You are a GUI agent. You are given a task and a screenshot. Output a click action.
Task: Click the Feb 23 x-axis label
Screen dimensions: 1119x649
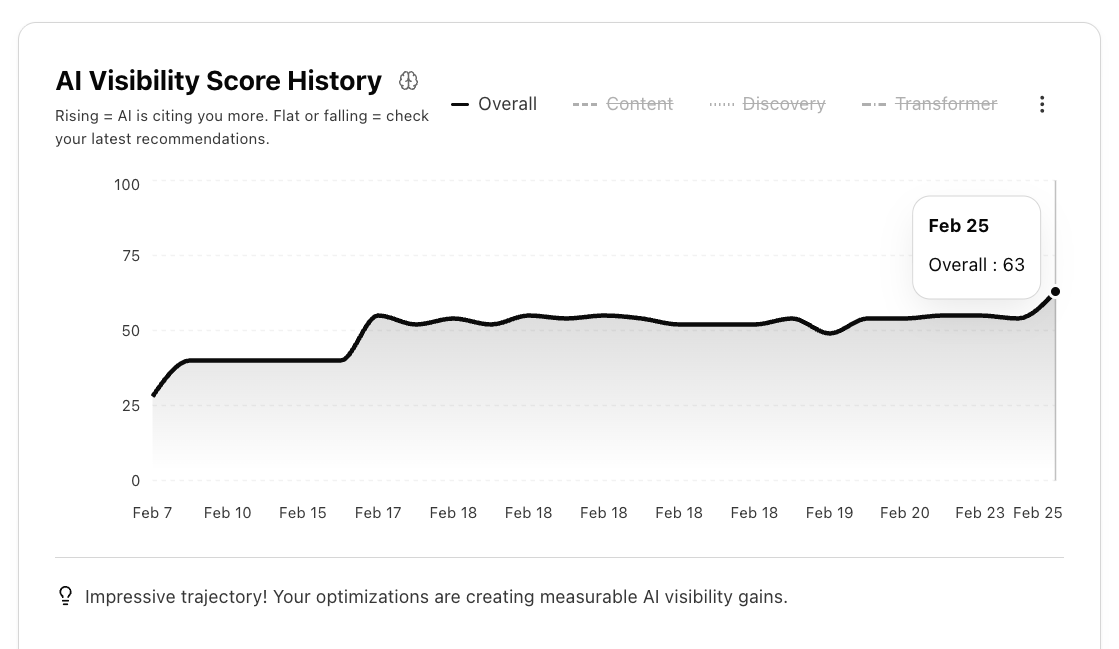click(980, 513)
